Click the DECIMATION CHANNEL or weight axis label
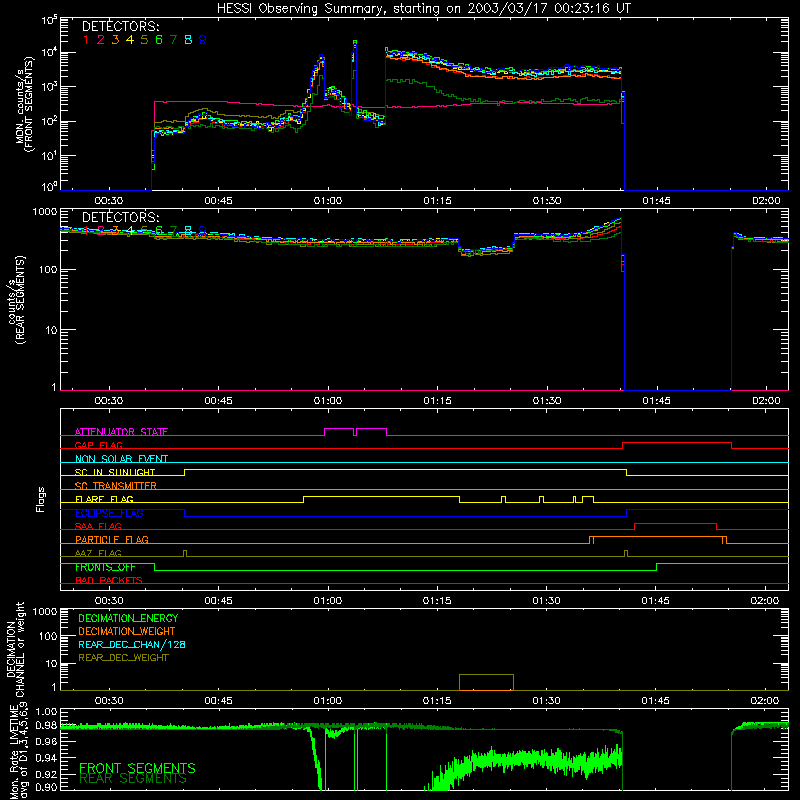The height and width of the screenshot is (800, 800). 15,649
